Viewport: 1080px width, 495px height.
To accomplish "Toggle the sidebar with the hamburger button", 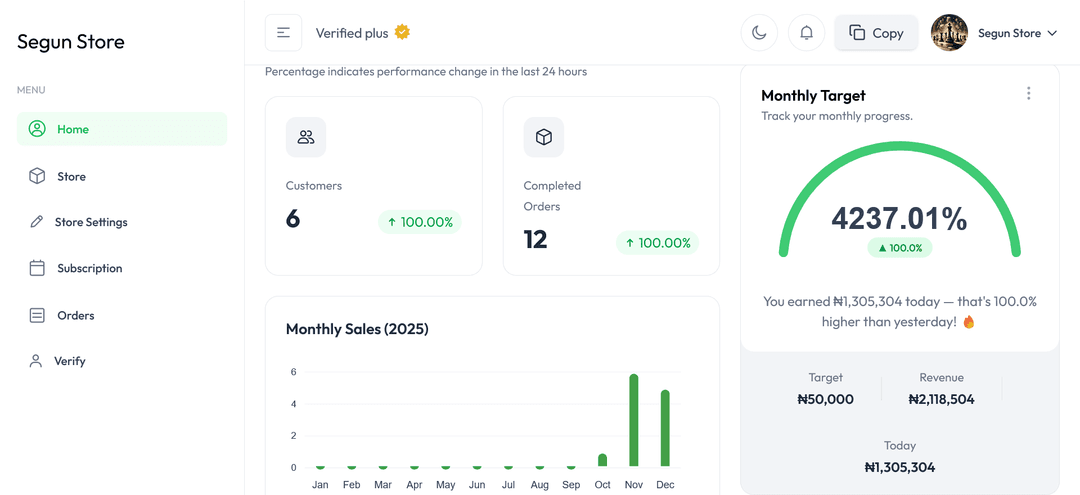I will click(283, 33).
